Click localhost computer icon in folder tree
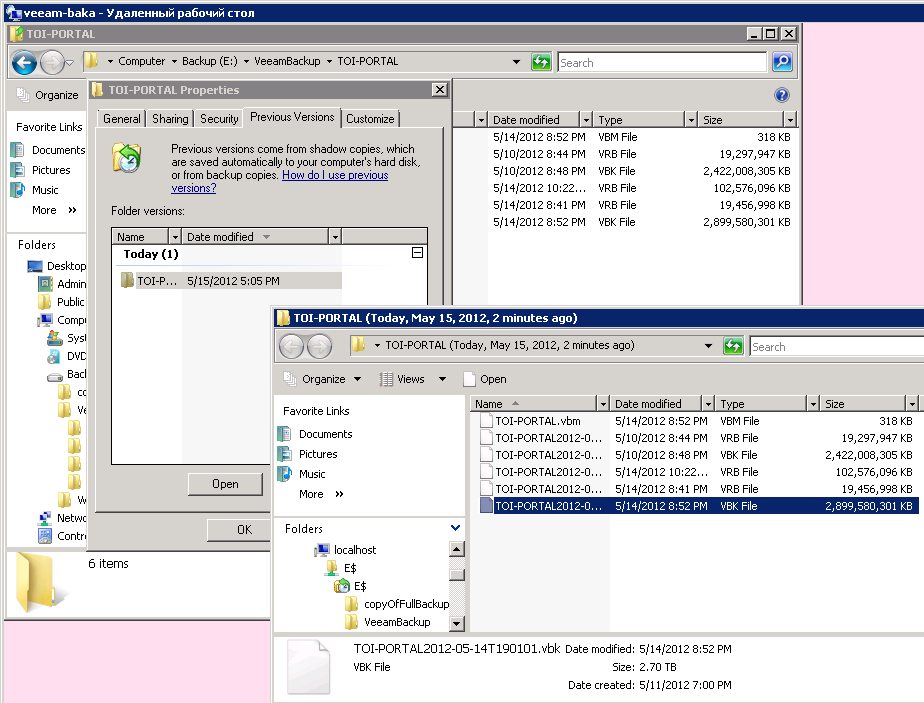This screenshot has height=703, width=924. tap(322, 550)
